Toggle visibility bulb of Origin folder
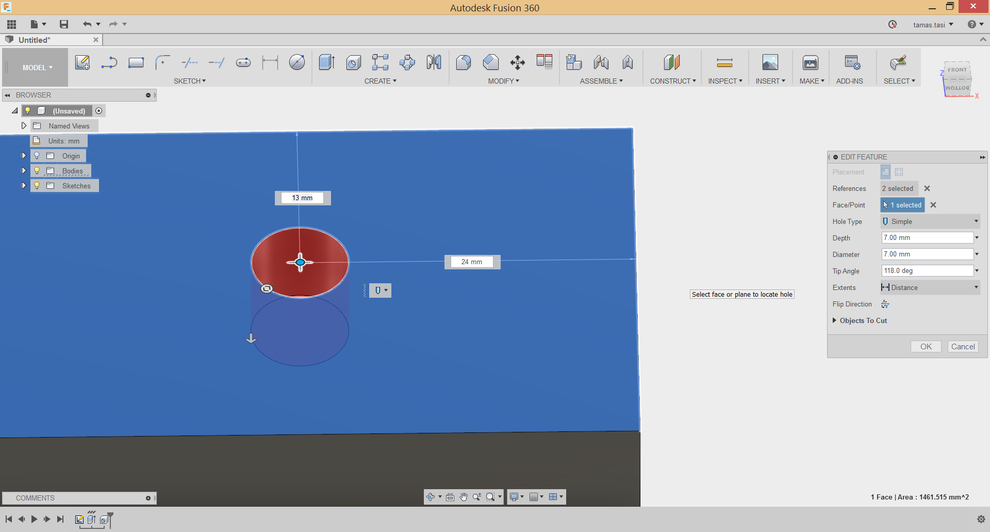This screenshot has height=532, width=990. pos(37,156)
